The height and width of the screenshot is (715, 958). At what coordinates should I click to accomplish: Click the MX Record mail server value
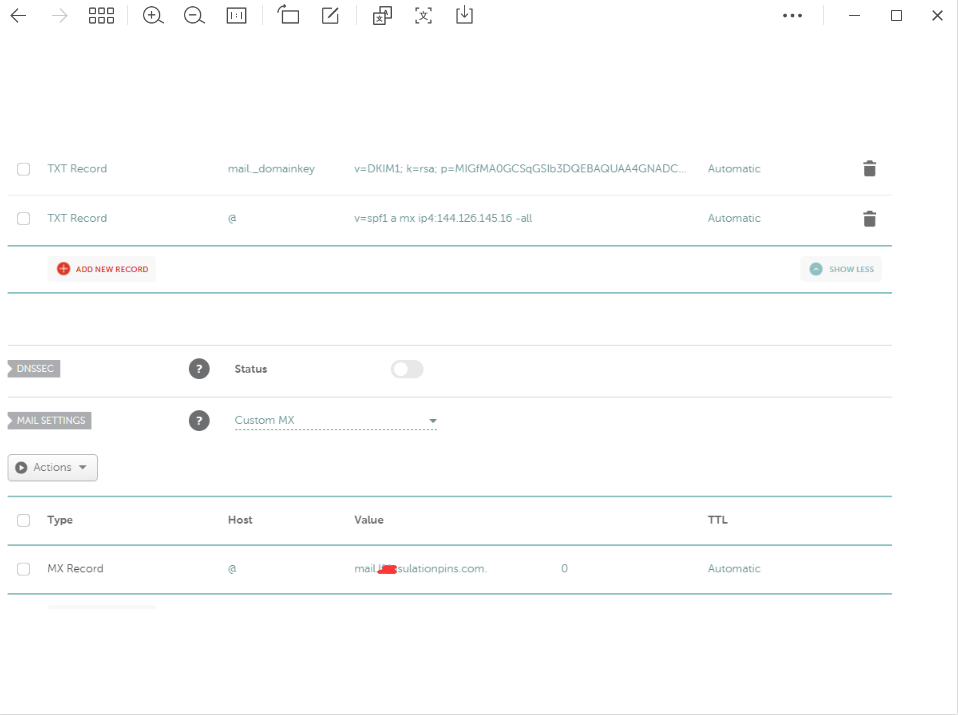[x=420, y=568]
